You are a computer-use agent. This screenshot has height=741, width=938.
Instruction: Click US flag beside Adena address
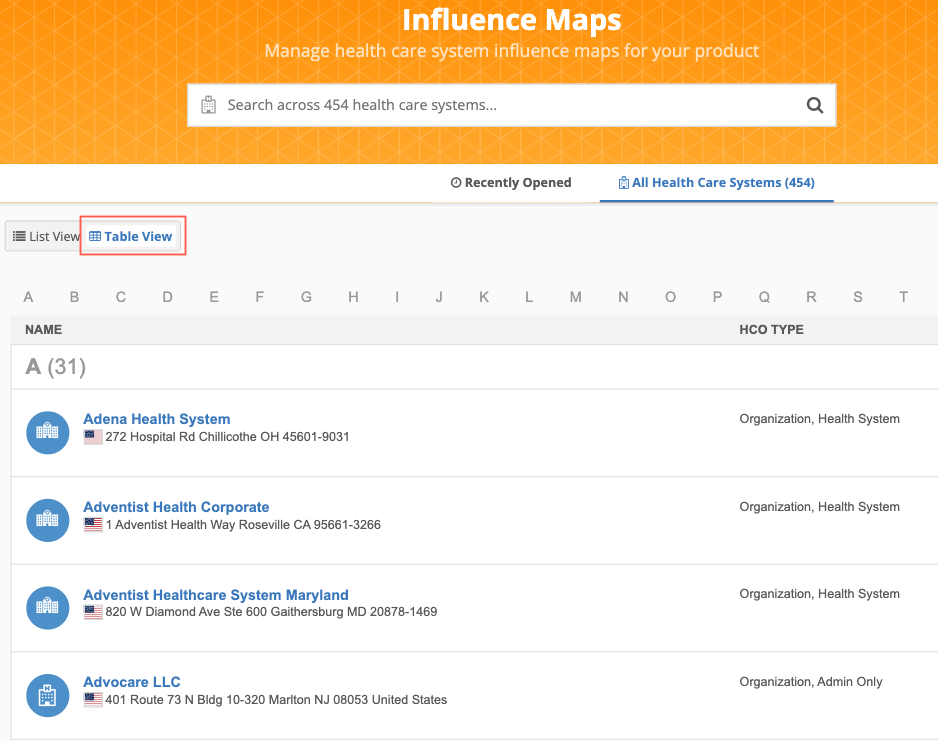[93, 437]
